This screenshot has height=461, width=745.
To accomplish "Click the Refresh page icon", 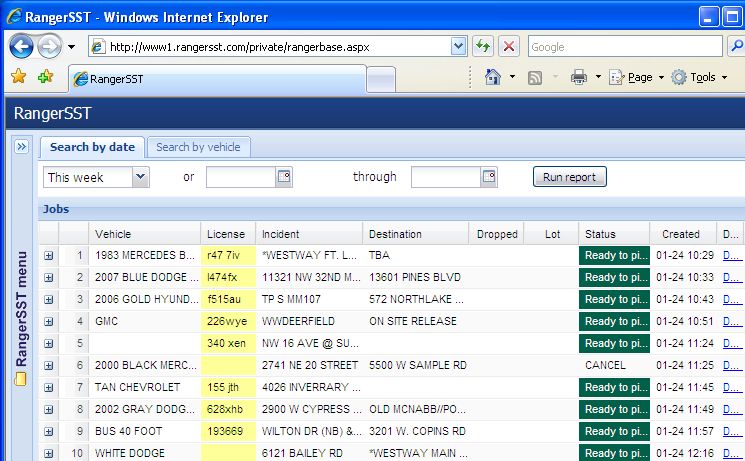I will coord(484,47).
